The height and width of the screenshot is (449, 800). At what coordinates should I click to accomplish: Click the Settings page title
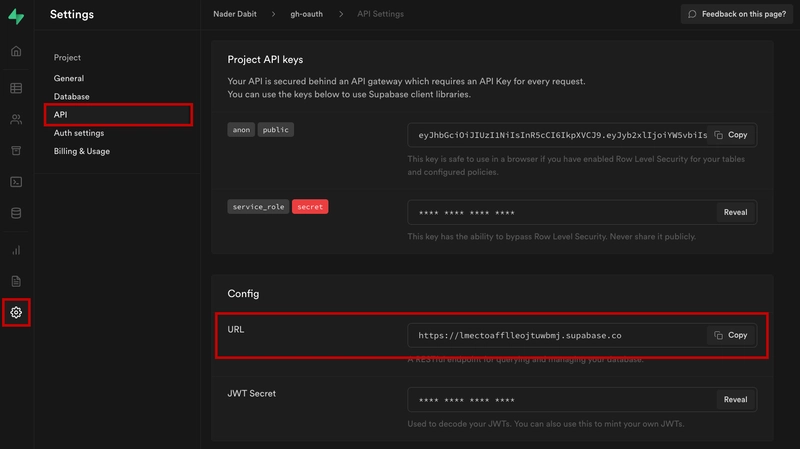pyautogui.click(x=72, y=14)
